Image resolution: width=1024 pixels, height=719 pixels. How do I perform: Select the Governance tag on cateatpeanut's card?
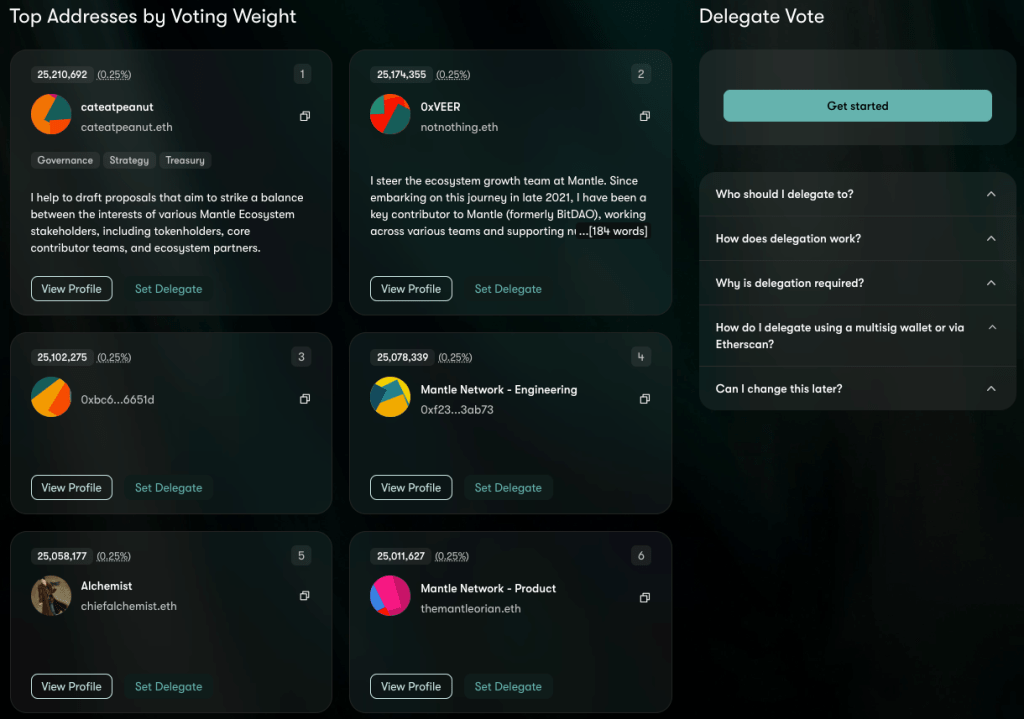coord(64,160)
